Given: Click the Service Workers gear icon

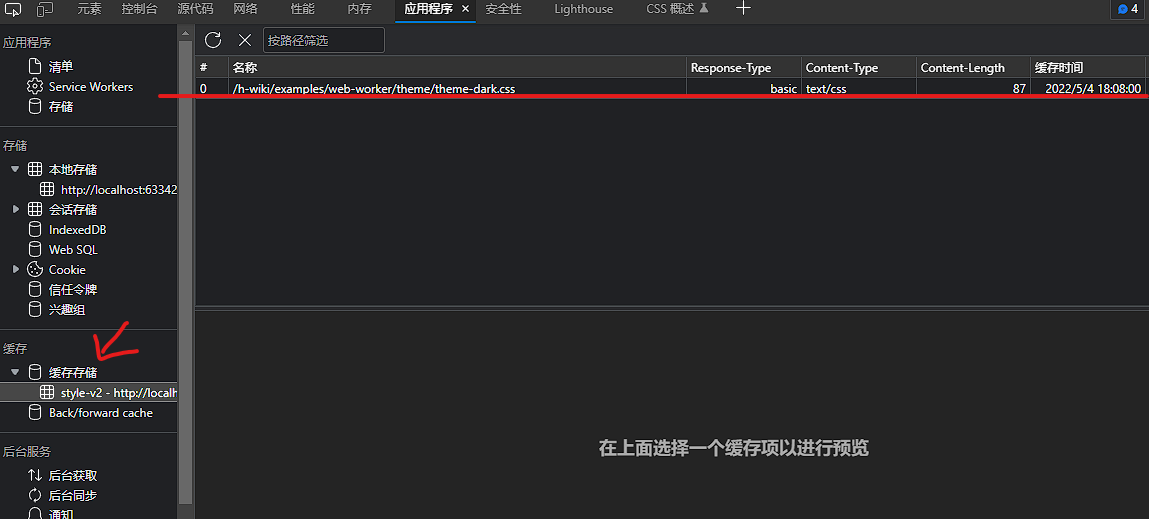Looking at the screenshot, I should click(x=34, y=86).
